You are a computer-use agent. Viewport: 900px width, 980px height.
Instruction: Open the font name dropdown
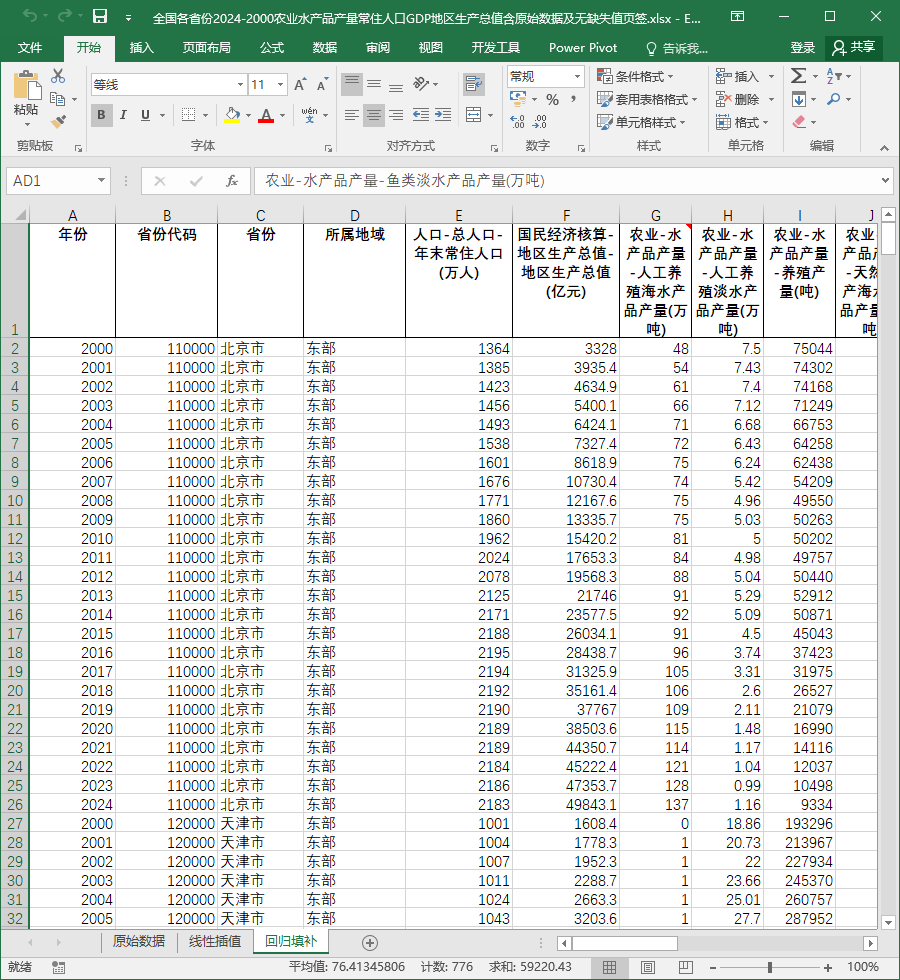point(240,85)
